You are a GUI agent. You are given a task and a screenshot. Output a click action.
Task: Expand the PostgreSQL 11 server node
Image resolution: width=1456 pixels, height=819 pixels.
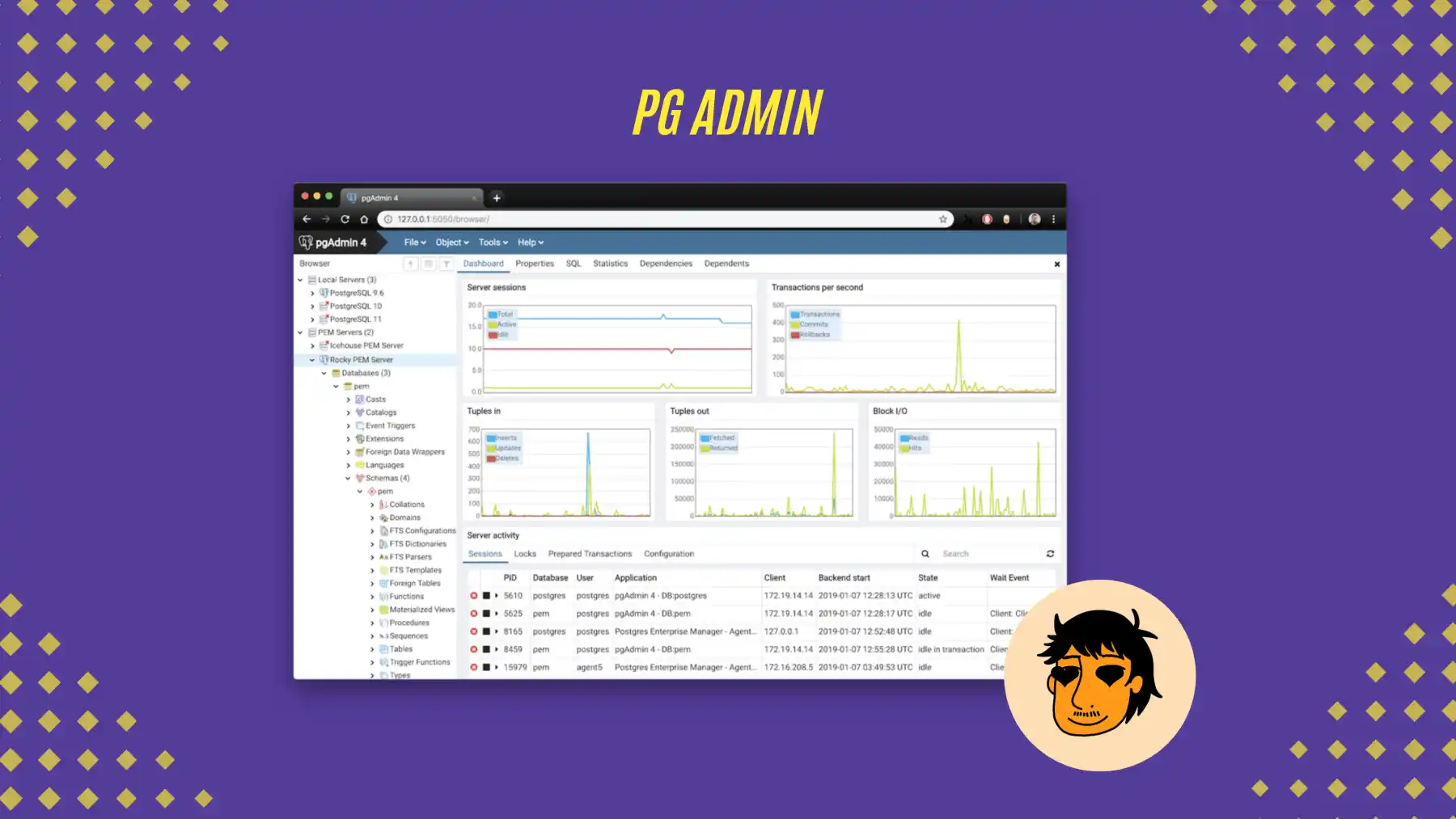pos(312,319)
